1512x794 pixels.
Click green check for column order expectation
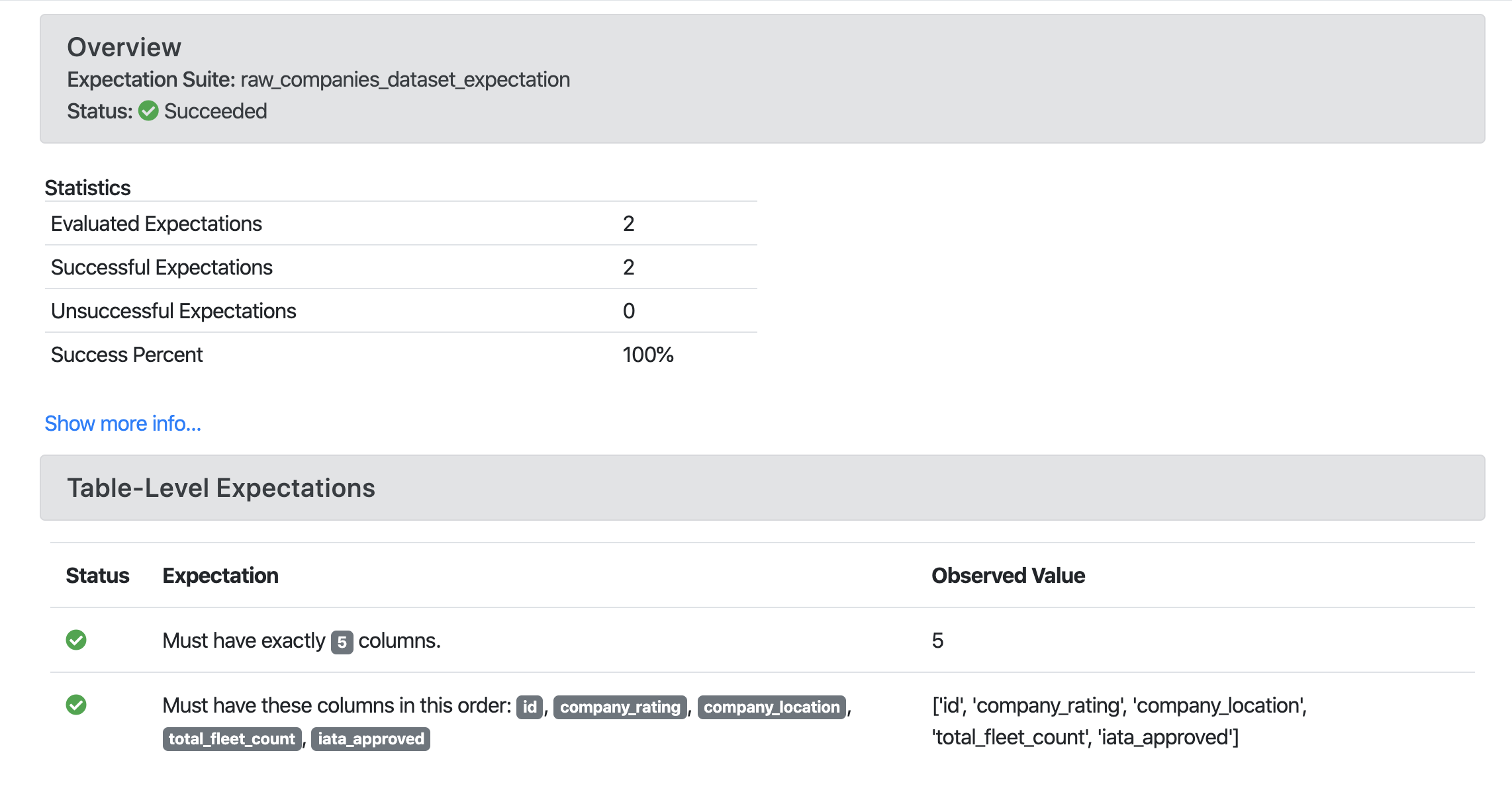coord(76,705)
